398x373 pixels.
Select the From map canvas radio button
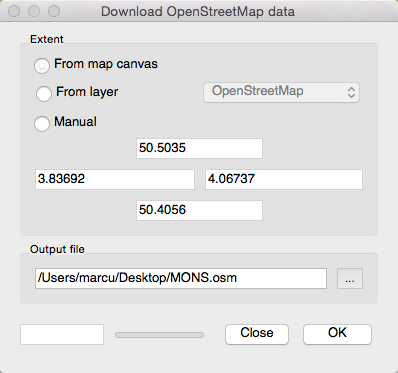pos(42,65)
